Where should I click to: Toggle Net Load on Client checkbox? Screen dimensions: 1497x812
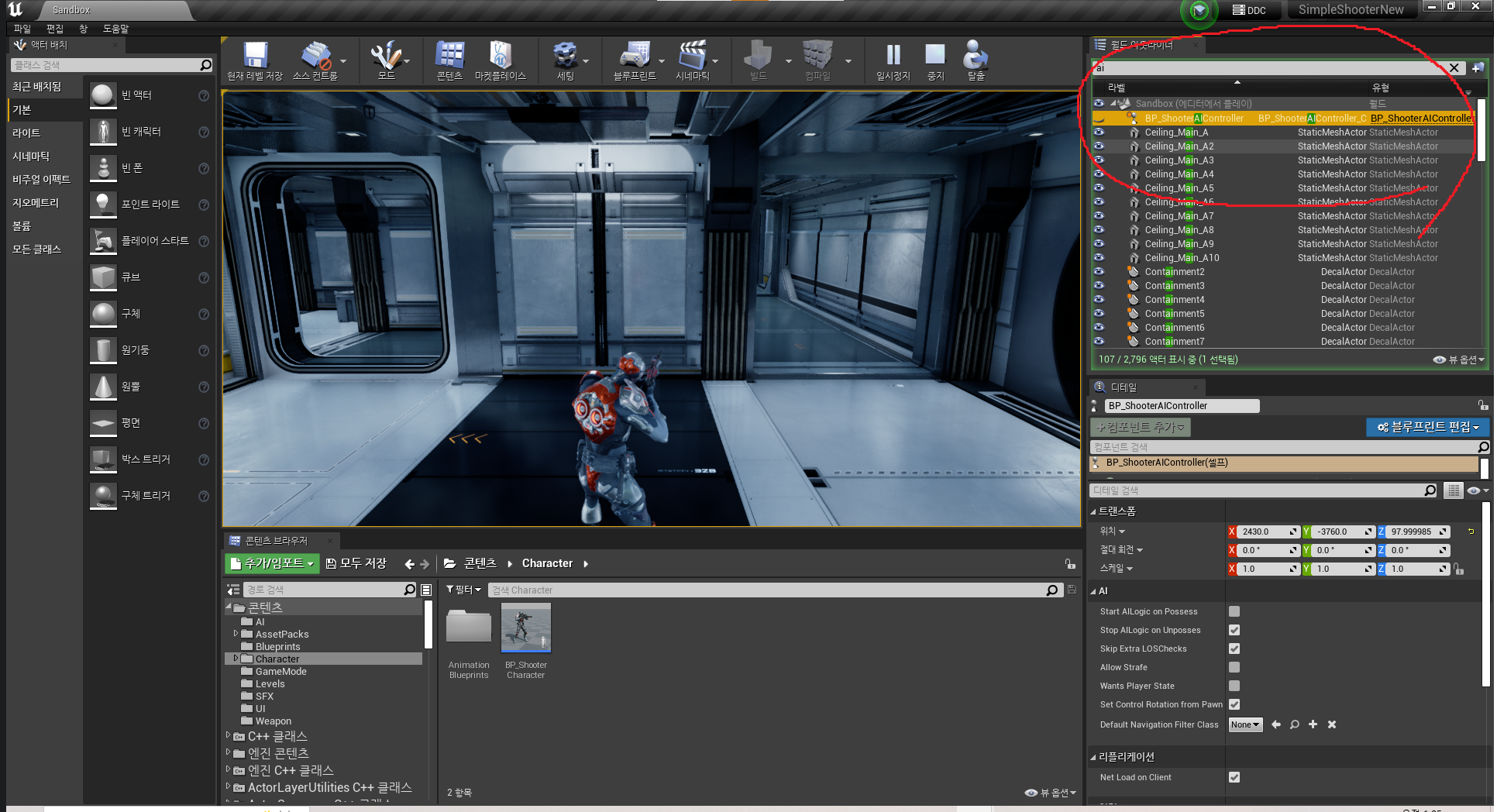click(1234, 777)
